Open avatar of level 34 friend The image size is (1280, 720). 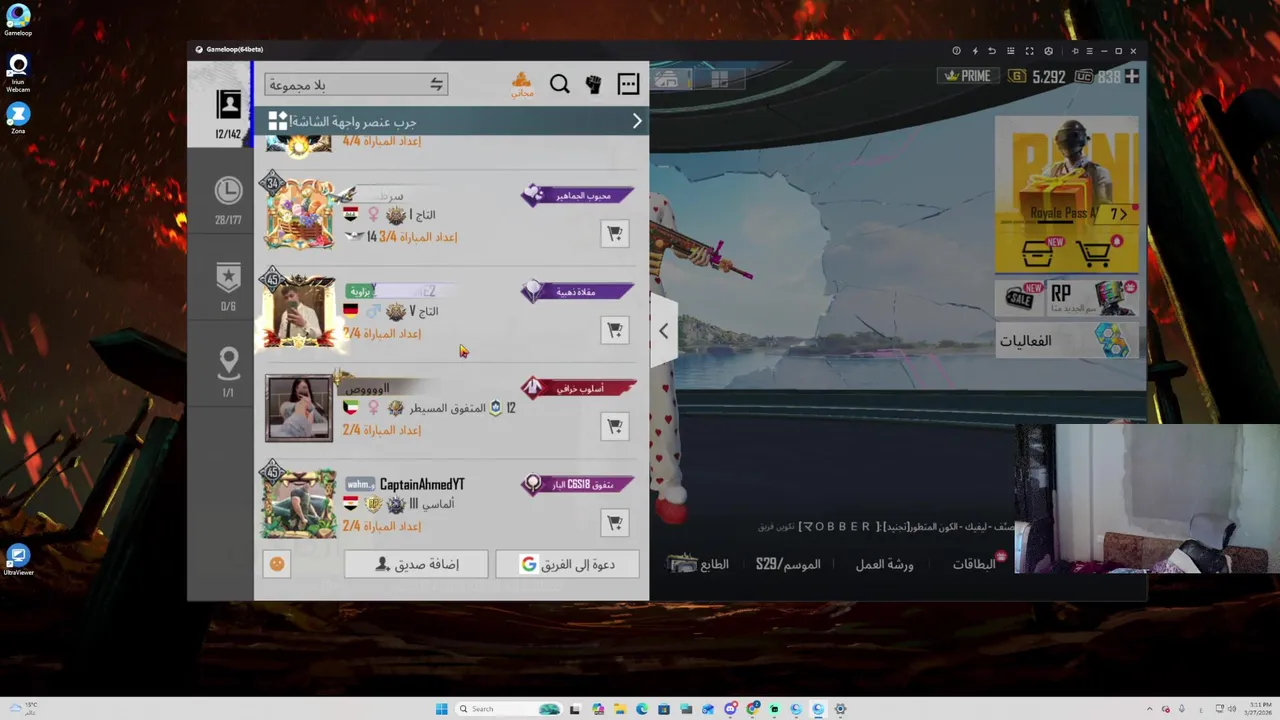[299, 213]
